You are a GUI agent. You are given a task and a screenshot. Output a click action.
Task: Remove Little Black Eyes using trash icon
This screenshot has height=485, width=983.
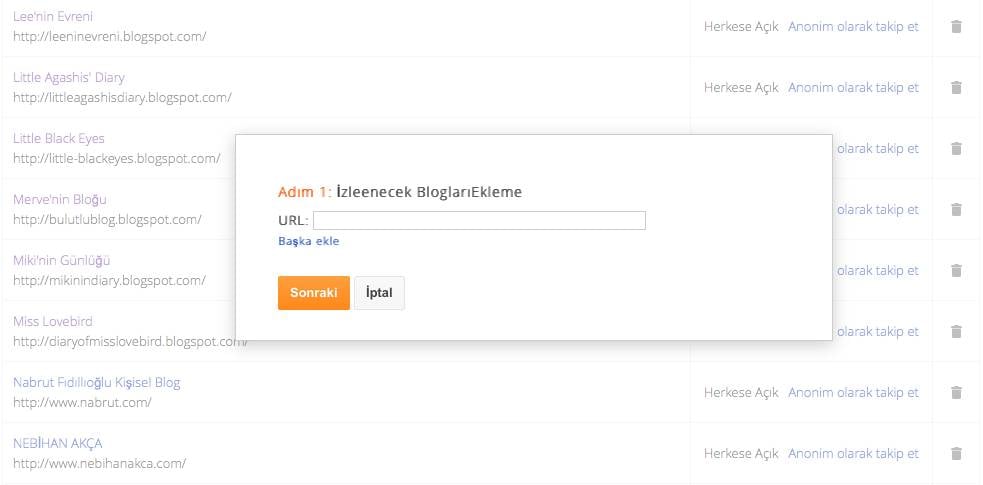(x=956, y=149)
